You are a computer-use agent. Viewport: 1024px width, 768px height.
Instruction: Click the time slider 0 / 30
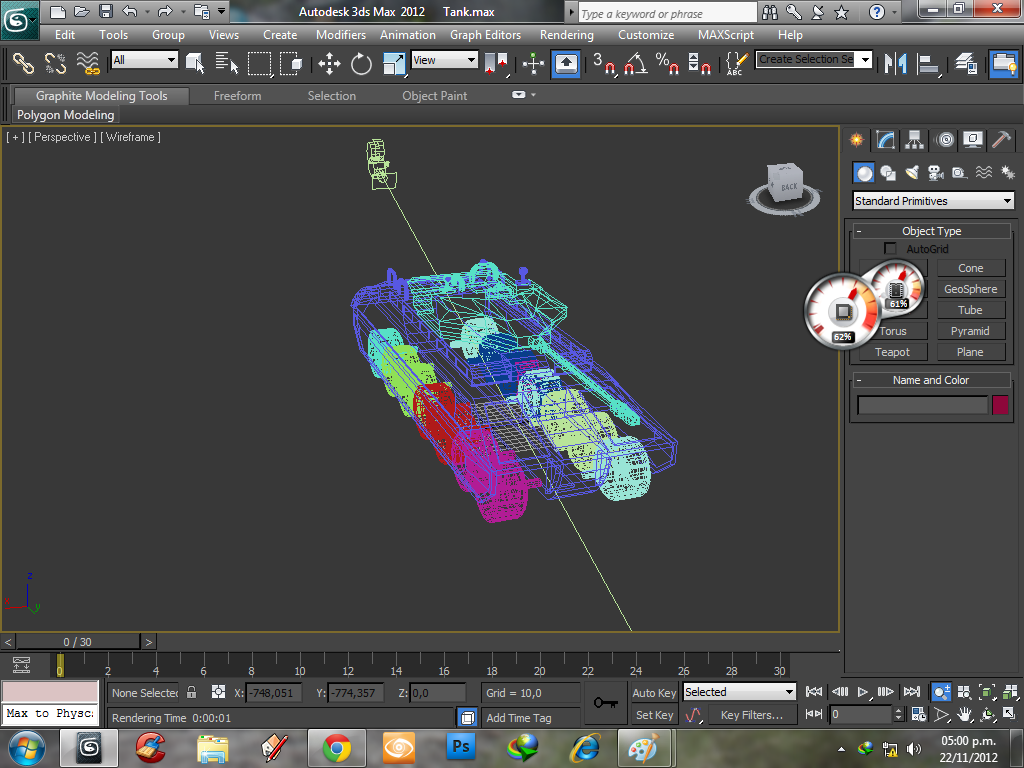[x=77, y=642]
